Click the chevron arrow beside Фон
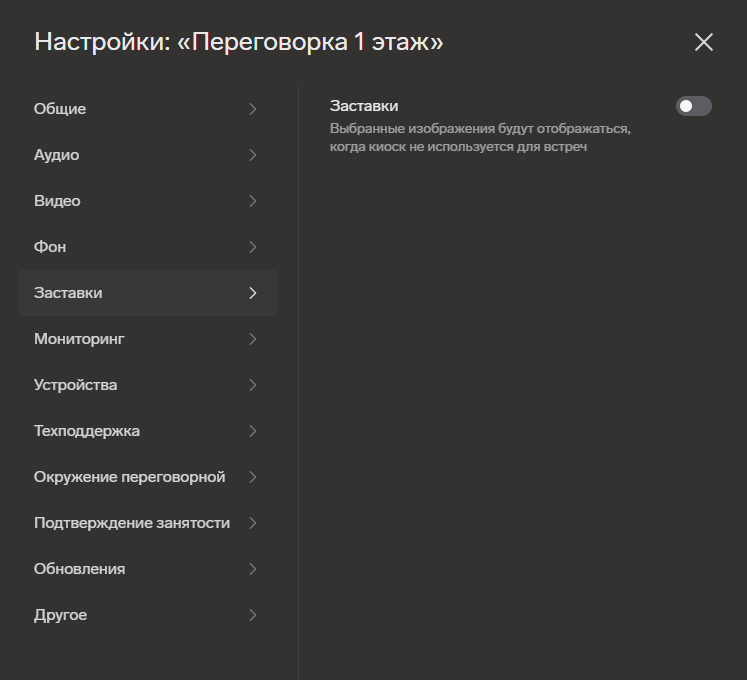Screen dimensions: 747x680 (x=252, y=247)
